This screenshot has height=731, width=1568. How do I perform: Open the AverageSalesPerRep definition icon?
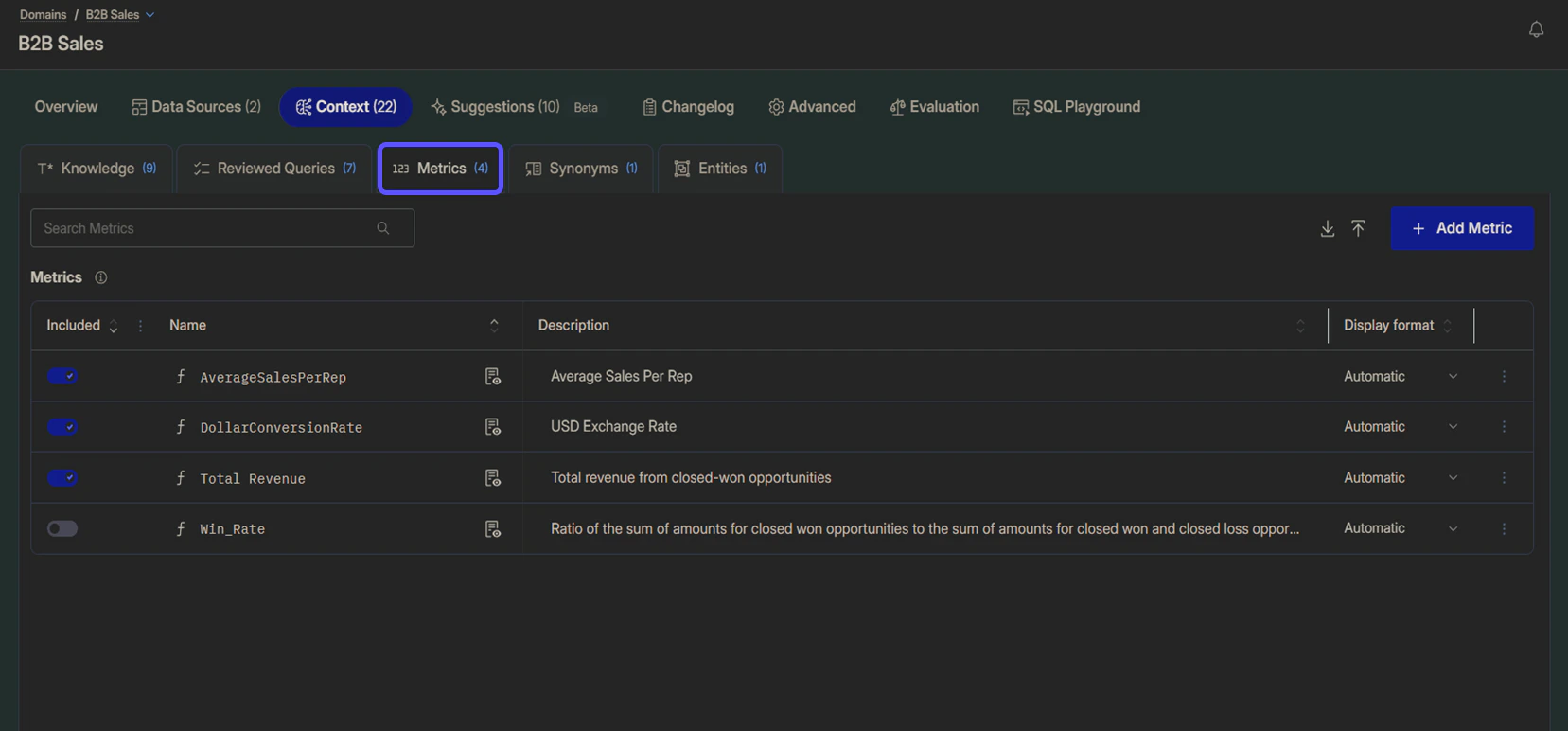click(492, 377)
